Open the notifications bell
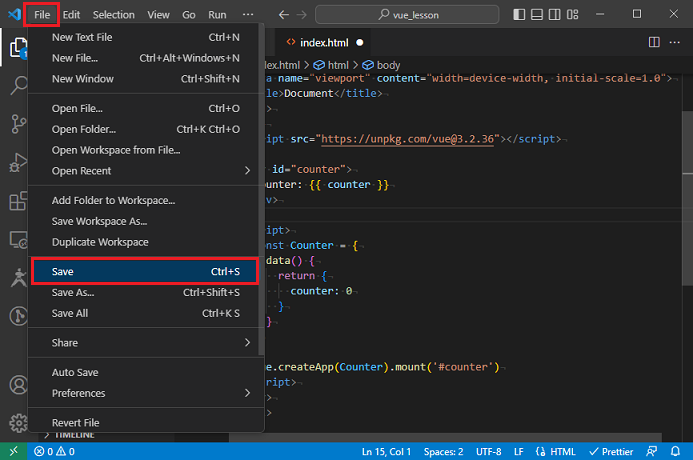693x460 pixels. coord(675,452)
